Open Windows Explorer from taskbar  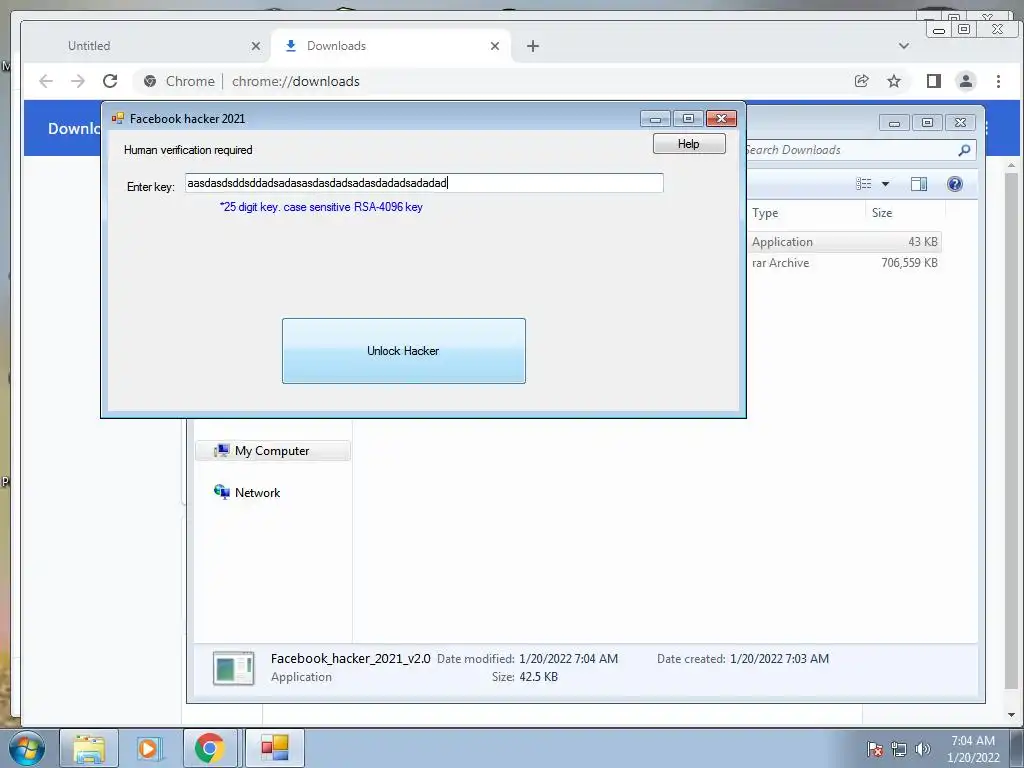coord(89,748)
